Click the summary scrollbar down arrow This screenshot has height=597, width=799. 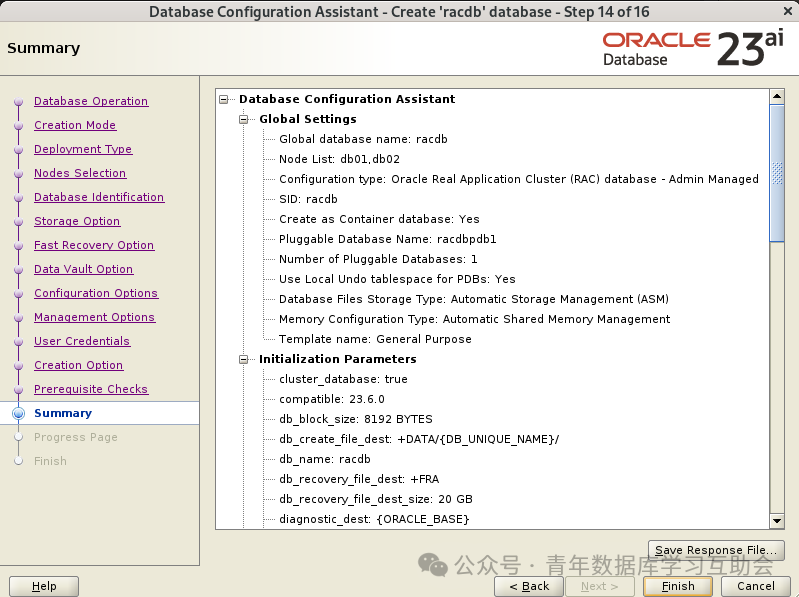click(777, 521)
